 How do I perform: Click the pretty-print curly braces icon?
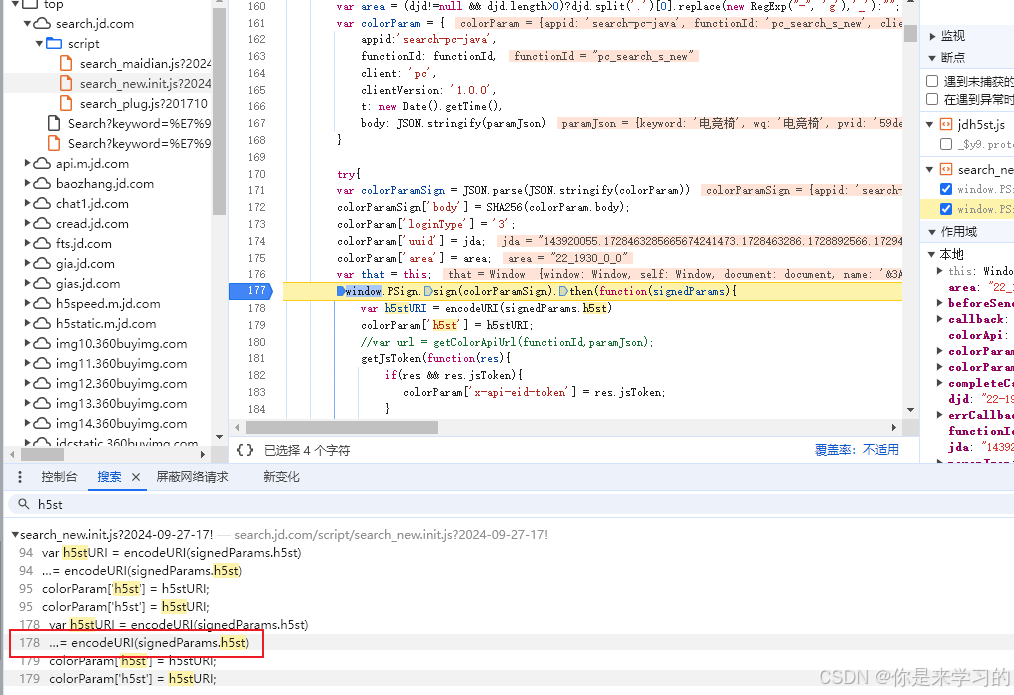point(245,451)
